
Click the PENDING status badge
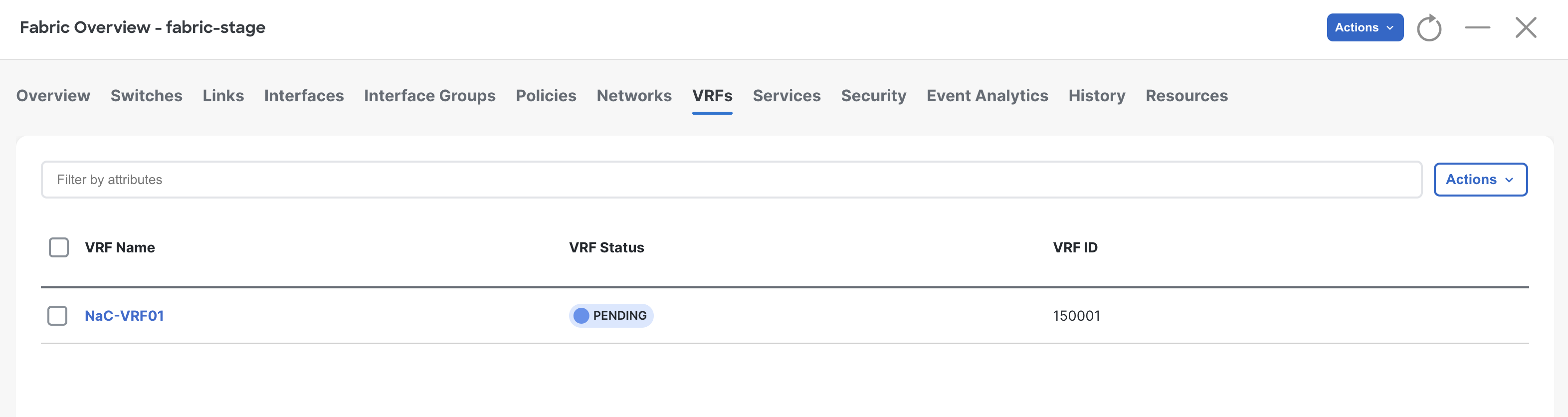tap(611, 315)
